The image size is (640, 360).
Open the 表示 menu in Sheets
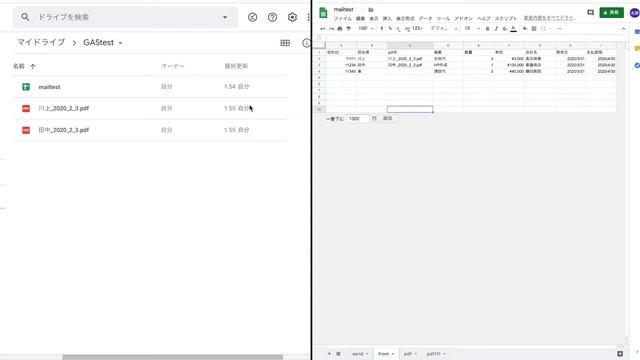pos(374,18)
